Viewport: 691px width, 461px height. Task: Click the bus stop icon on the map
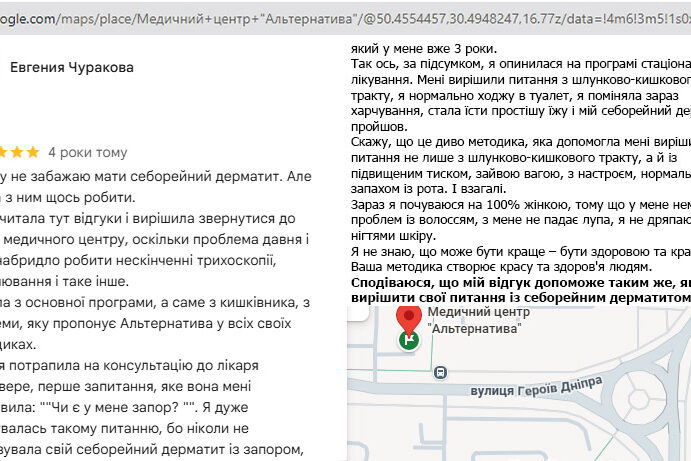440,372
